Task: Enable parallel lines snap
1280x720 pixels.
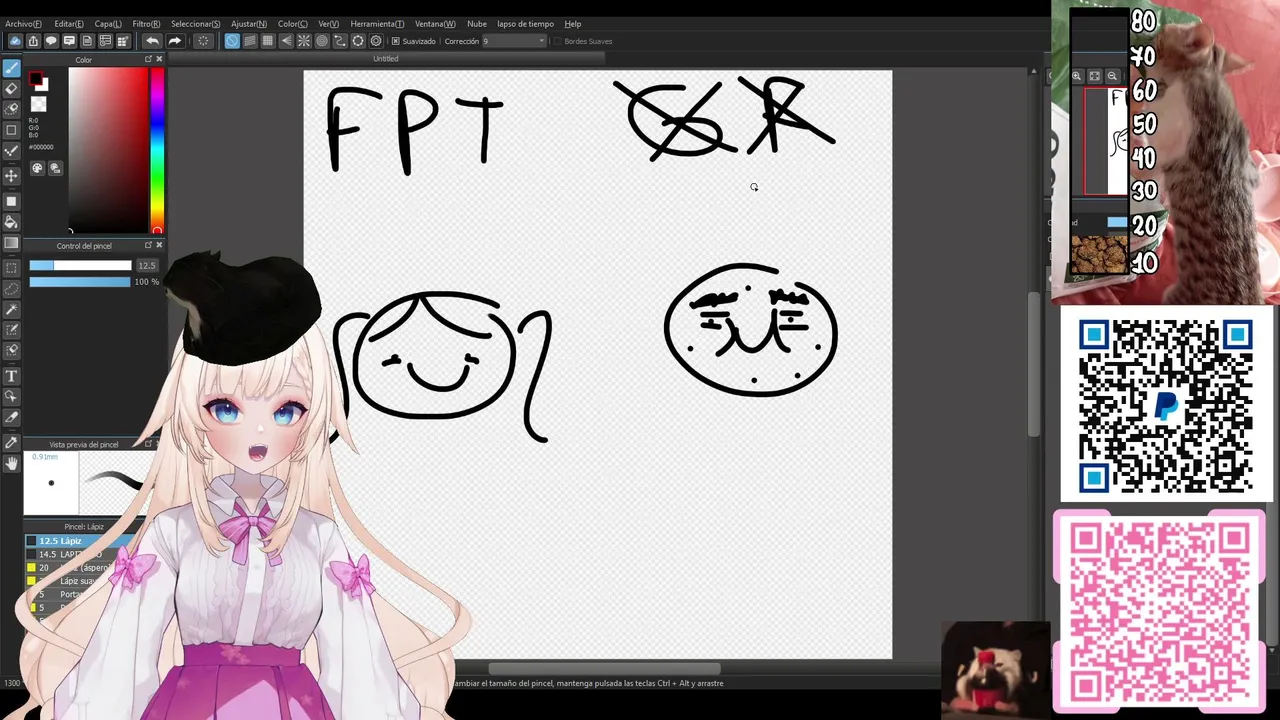Action: pyautogui.click(x=250, y=41)
